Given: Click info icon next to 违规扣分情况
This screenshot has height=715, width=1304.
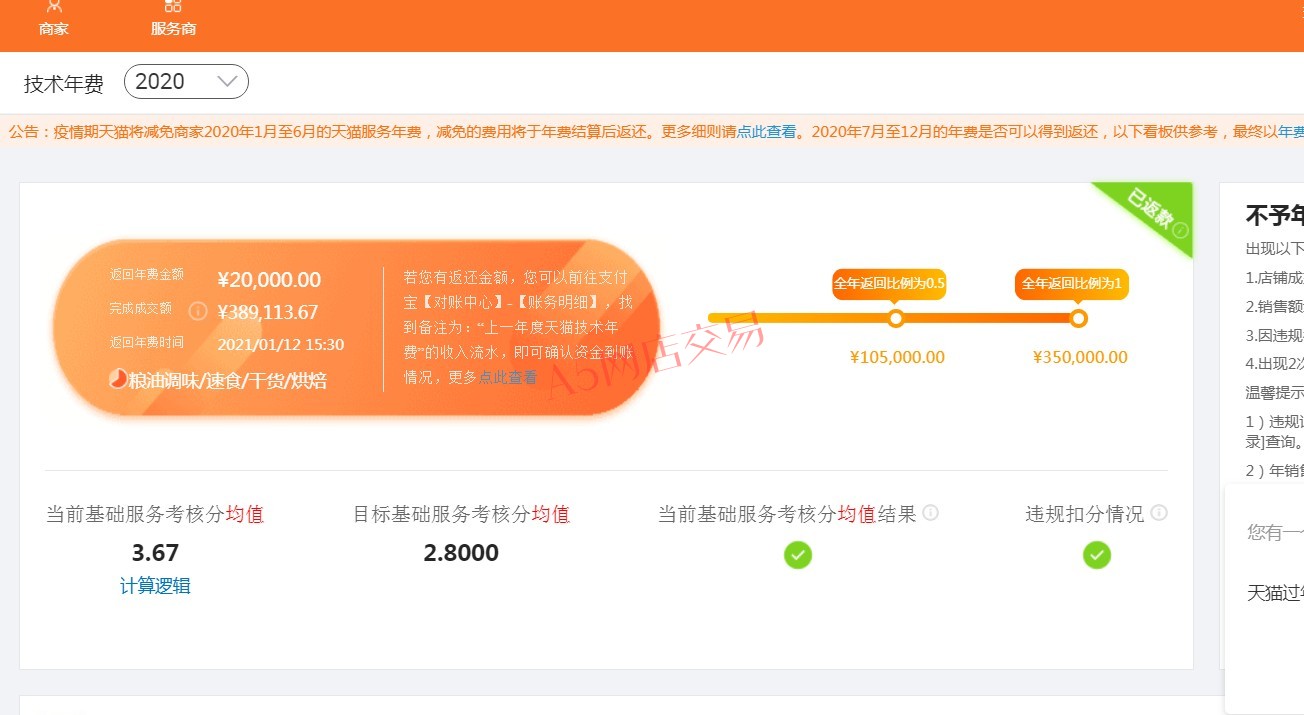Looking at the screenshot, I should click(1159, 513).
